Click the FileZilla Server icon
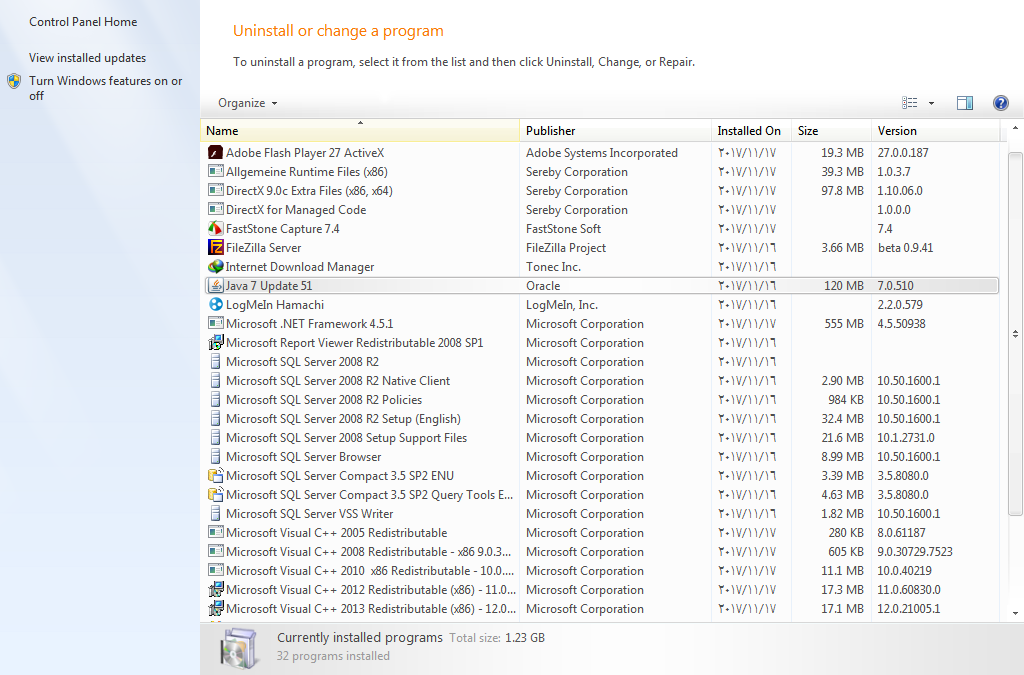The width and height of the screenshot is (1024, 675). (216, 247)
